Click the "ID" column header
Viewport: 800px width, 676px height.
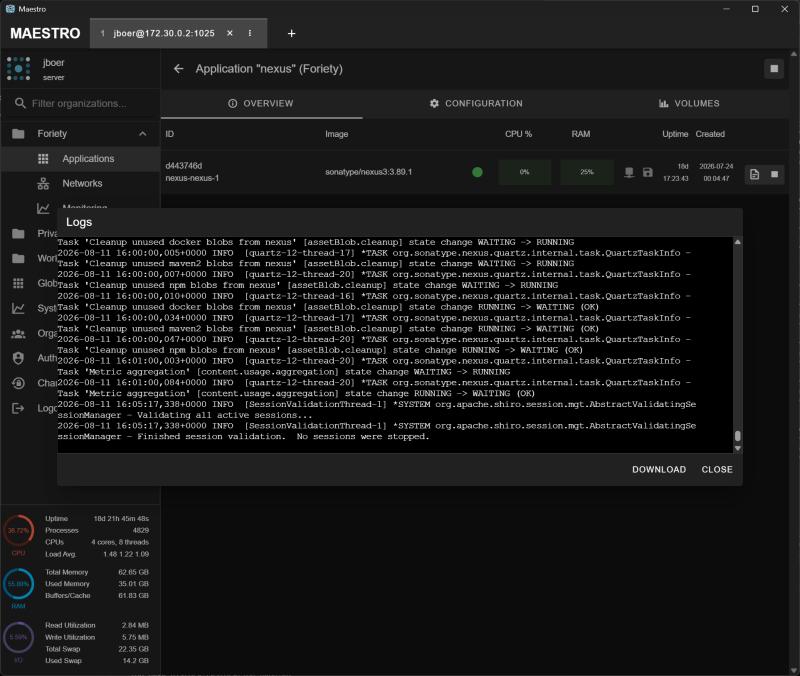coord(169,134)
